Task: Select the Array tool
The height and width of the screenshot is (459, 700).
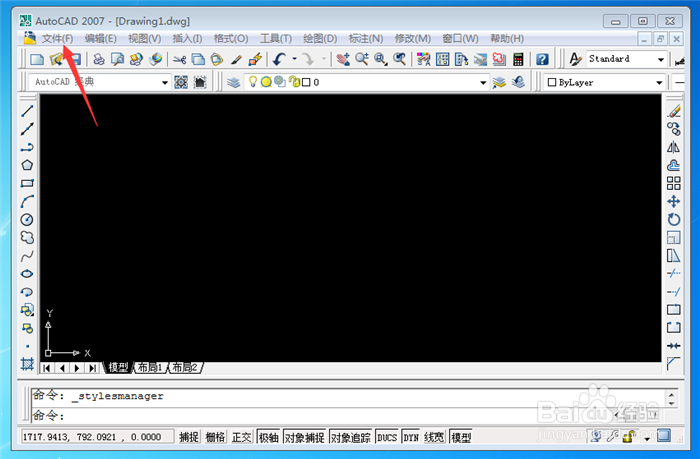Action: 674,184
